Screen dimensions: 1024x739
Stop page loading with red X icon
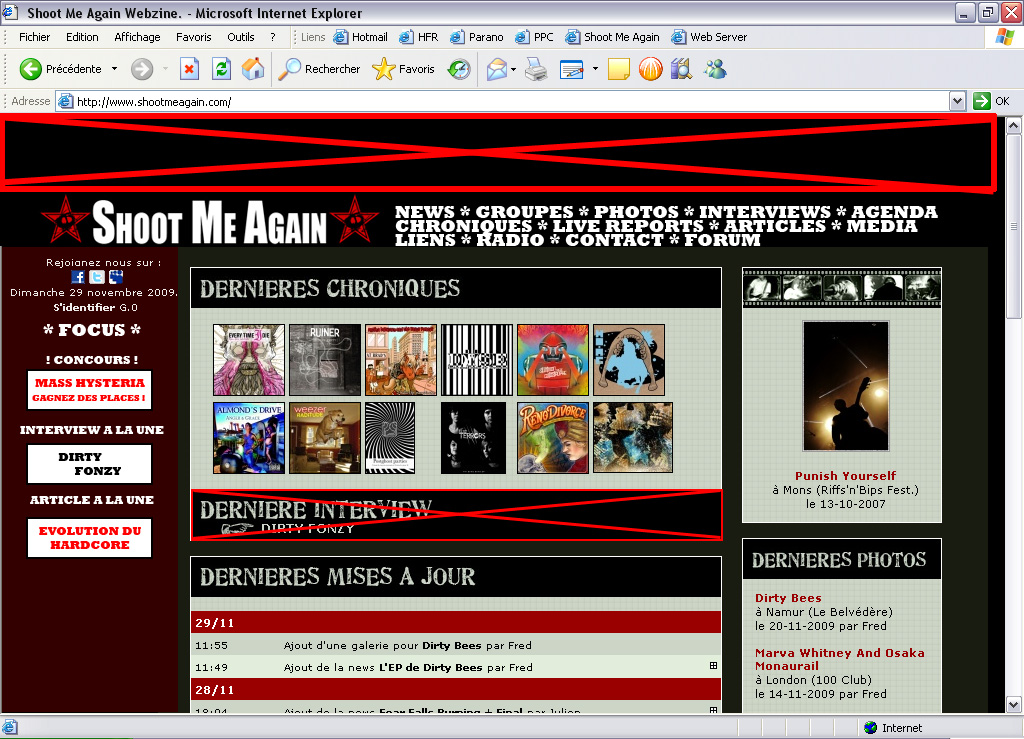tap(189, 69)
